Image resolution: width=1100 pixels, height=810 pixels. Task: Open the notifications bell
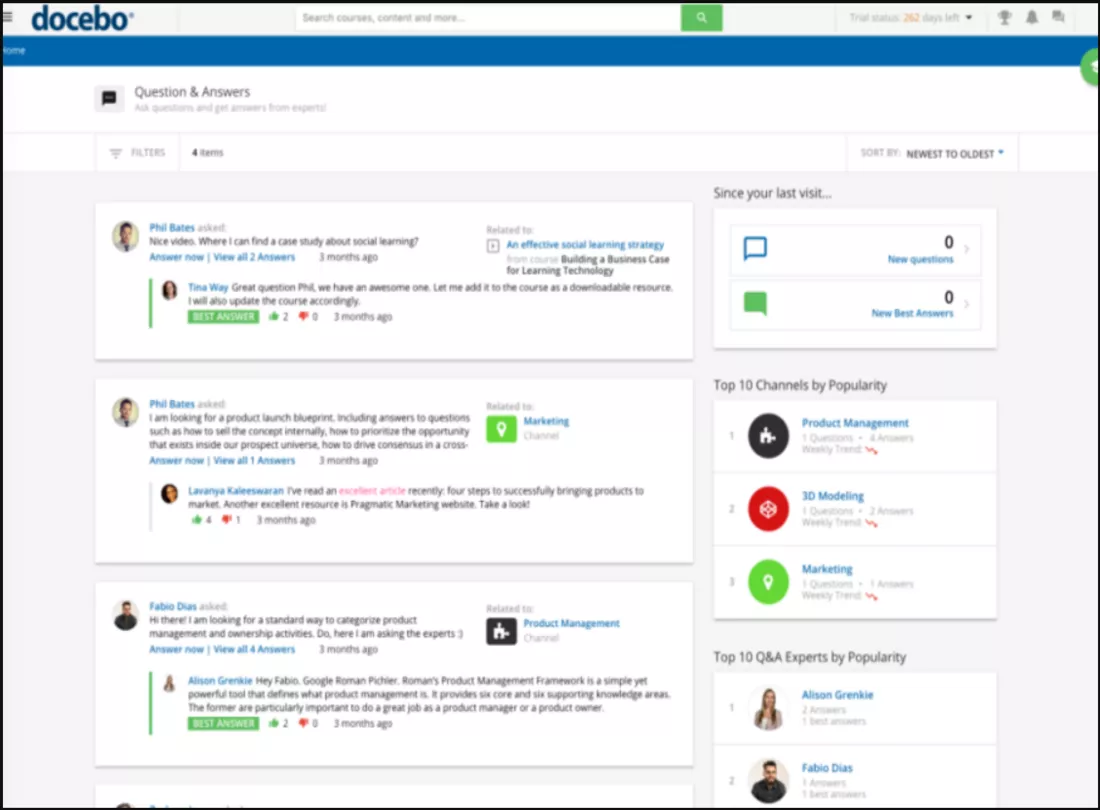pyautogui.click(x=1031, y=18)
